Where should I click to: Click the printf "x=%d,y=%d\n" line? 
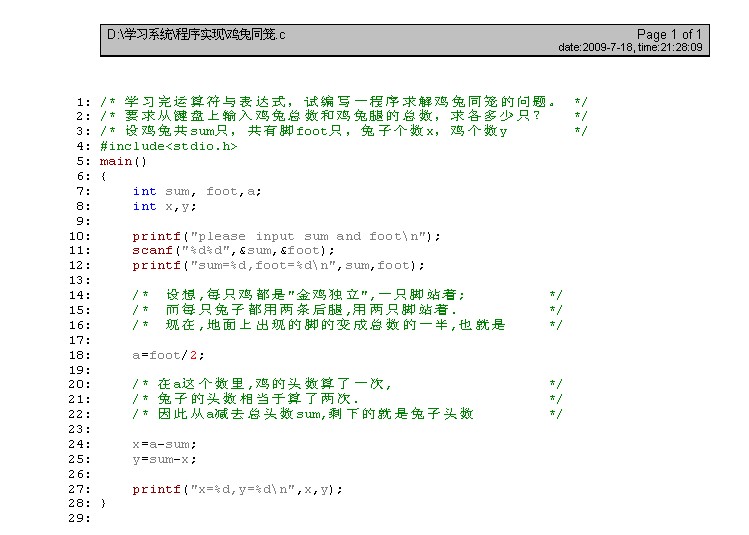click(x=237, y=490)
